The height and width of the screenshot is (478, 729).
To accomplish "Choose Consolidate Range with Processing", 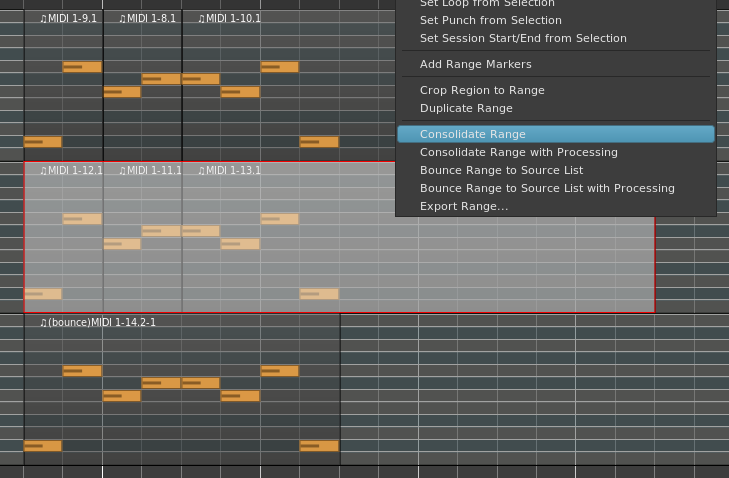I will (x=518, y=152).
